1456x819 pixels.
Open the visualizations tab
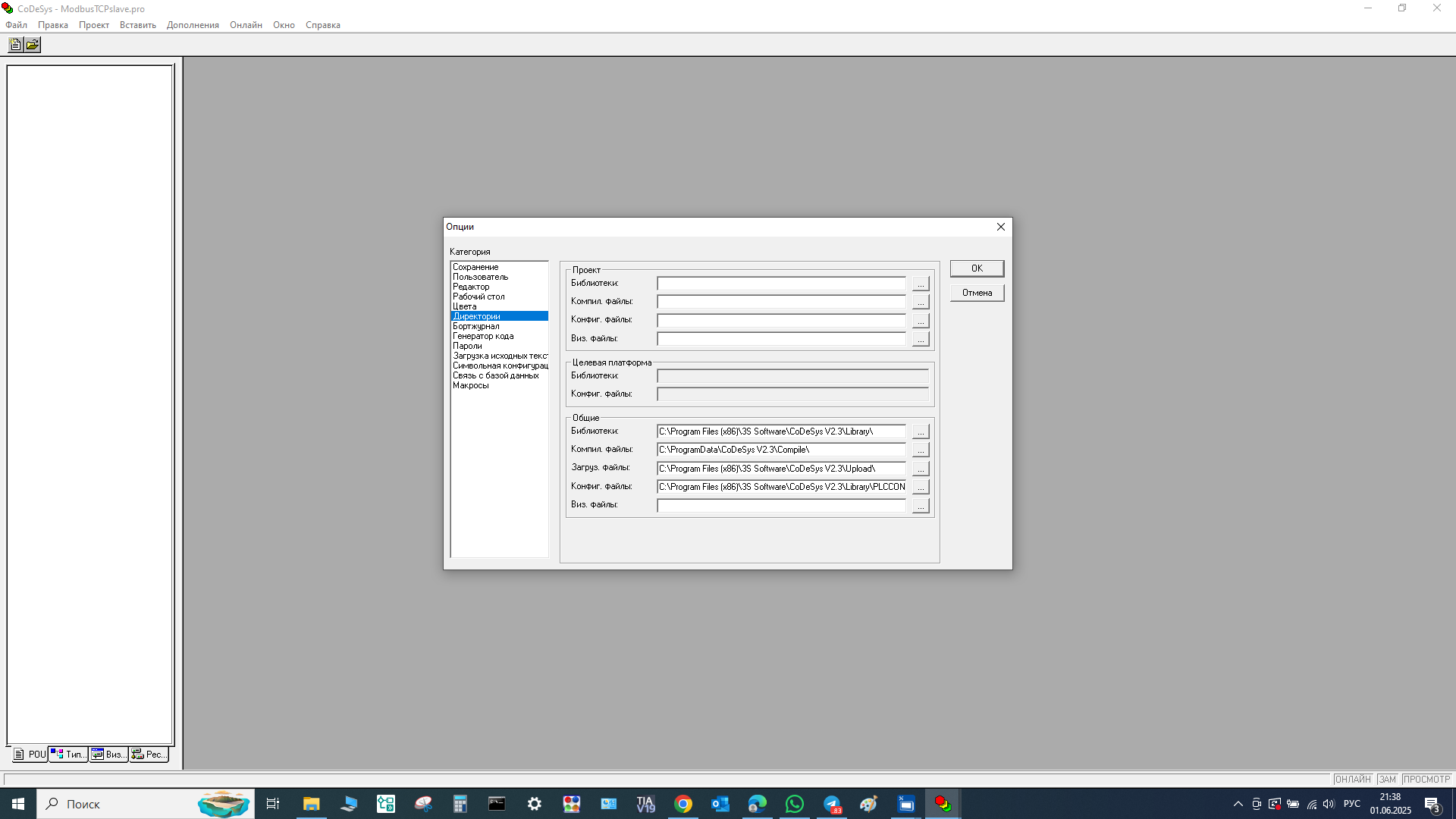click(x=108, y=755)
